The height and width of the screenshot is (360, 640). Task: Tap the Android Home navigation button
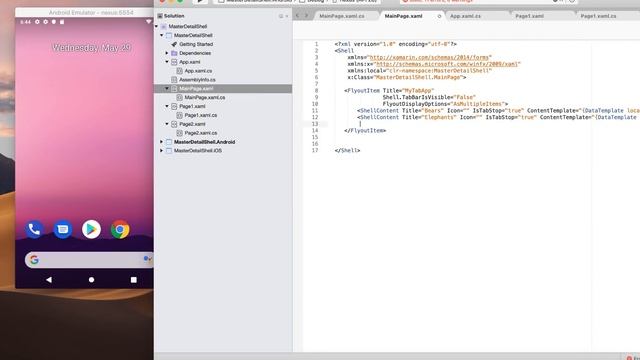coord(91,280)
